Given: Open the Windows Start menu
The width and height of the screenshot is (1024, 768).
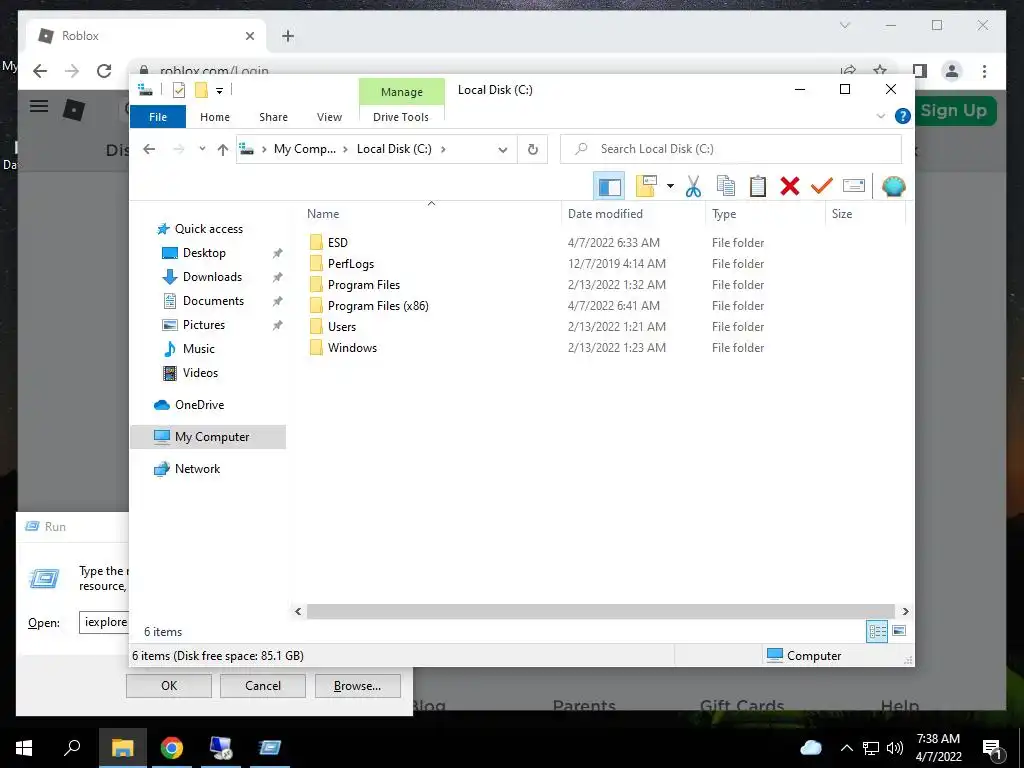Looking at the screenshot, I should [24, 747].
